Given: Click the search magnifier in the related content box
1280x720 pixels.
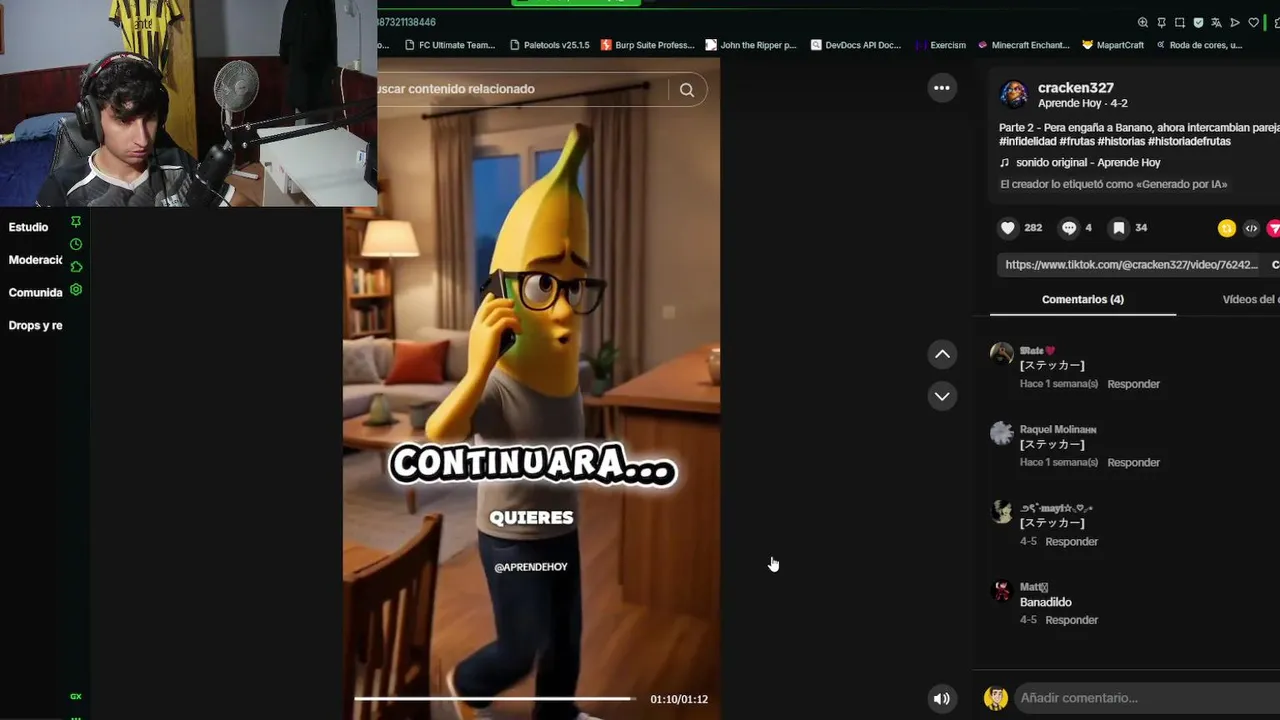Looking at the screenshot, I should (x=687, y=90).
